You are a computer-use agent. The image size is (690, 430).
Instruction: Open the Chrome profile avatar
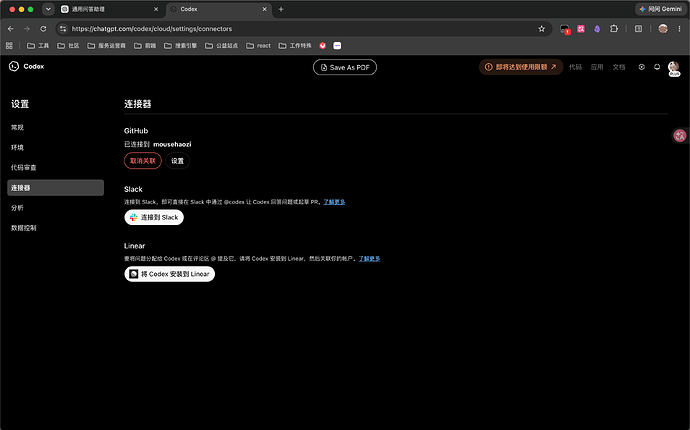pos(663,29)
